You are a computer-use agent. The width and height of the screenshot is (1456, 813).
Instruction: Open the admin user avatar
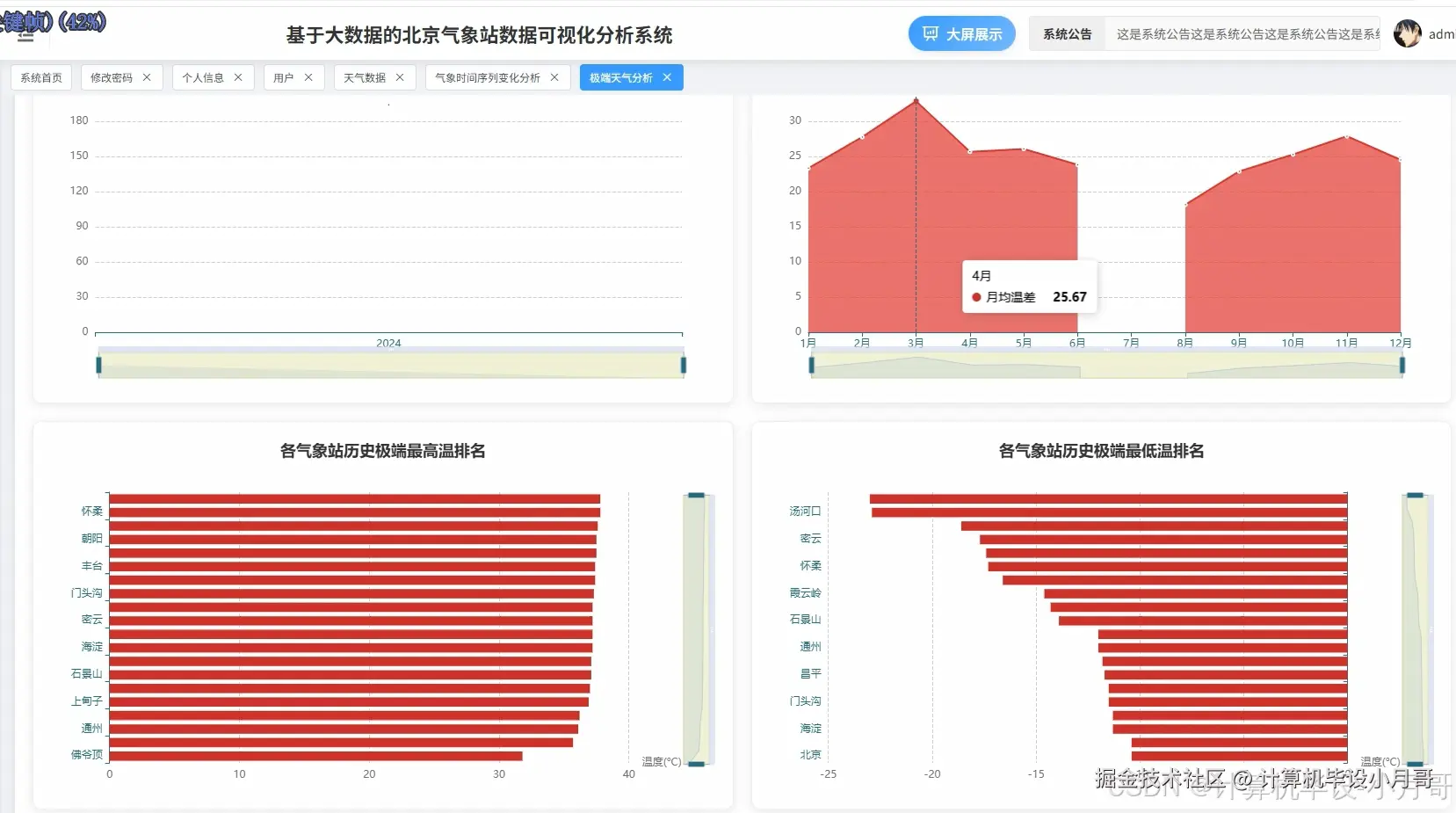click(x=1408, y=33)
